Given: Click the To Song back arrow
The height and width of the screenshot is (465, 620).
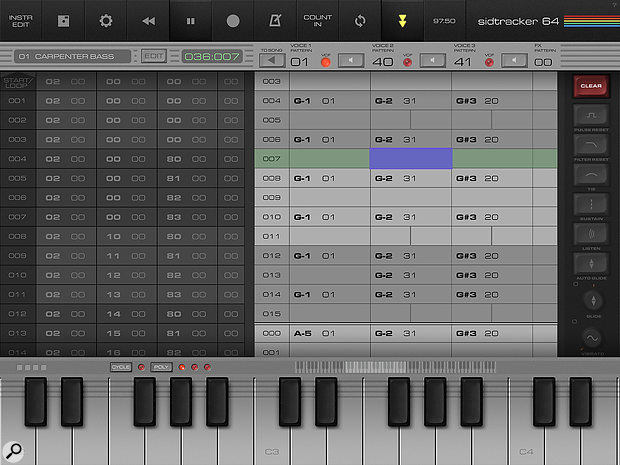Looking at the screenshot, I should pyautogui.click(x=272, y=60).
